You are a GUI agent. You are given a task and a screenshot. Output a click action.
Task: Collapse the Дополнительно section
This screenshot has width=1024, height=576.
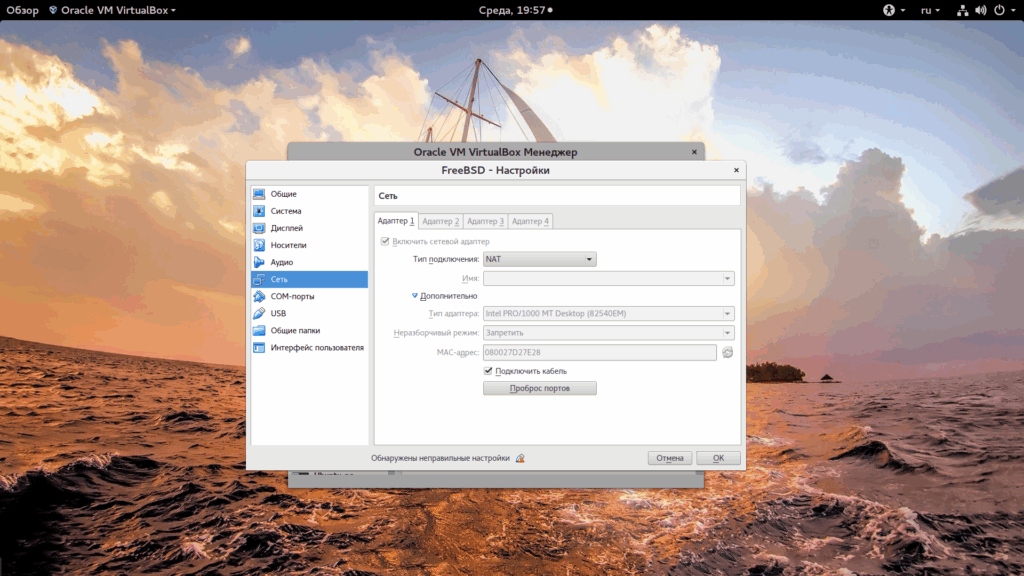[x=444, y=296]
